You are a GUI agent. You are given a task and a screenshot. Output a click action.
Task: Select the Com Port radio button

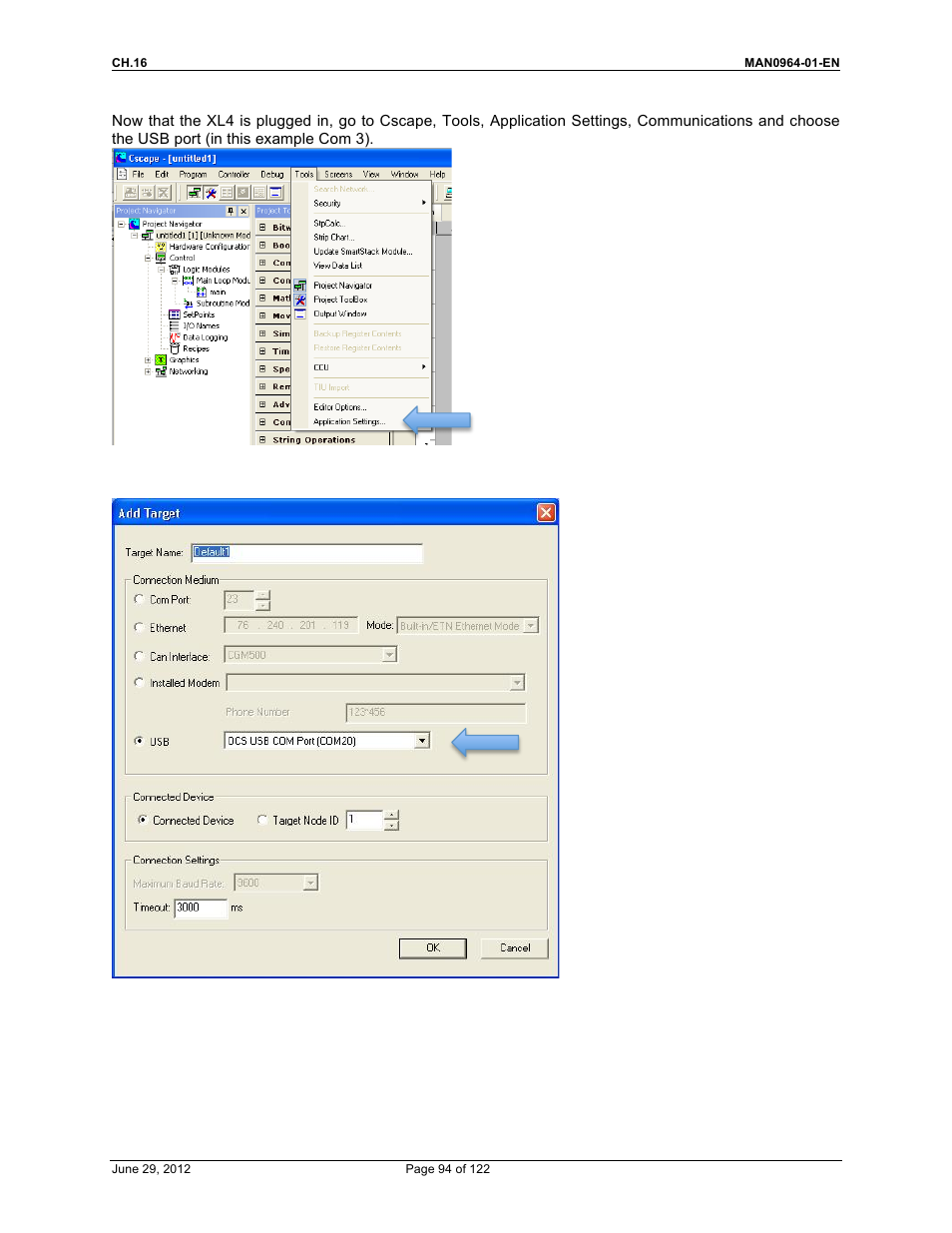139,599
